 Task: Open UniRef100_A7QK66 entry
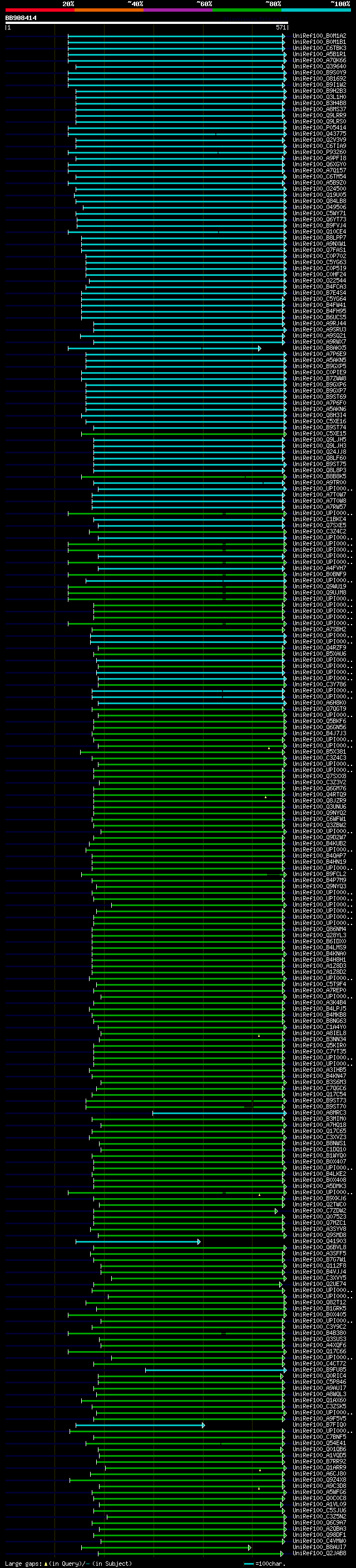pyautogui.click(x=319, y=60)
